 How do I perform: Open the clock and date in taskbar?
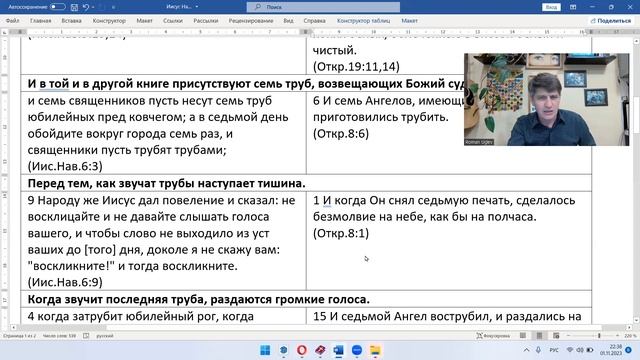coord(611,350)
